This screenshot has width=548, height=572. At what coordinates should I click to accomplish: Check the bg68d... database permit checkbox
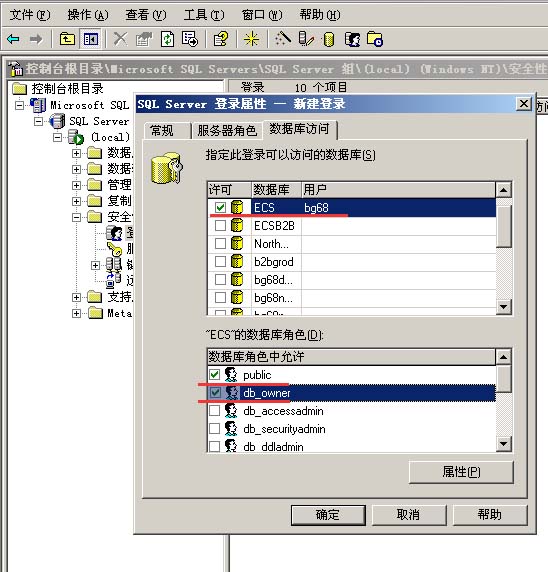(220, 279)
